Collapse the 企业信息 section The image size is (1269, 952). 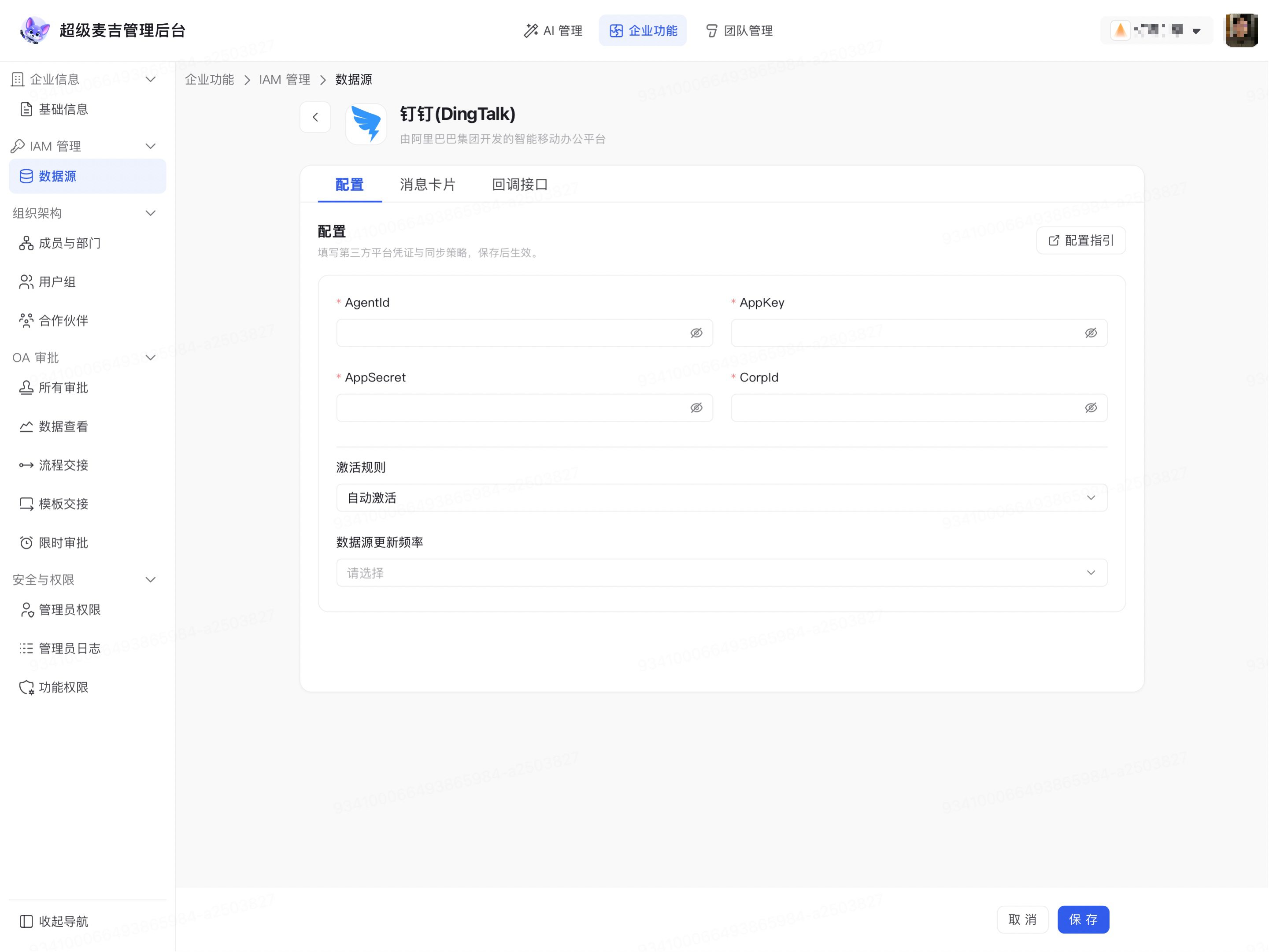click(x=151, y=79)
